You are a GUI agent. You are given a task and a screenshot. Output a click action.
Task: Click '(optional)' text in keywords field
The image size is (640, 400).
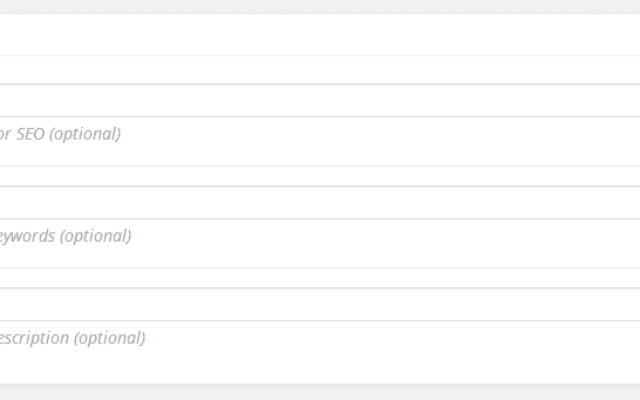click(96, 236)
